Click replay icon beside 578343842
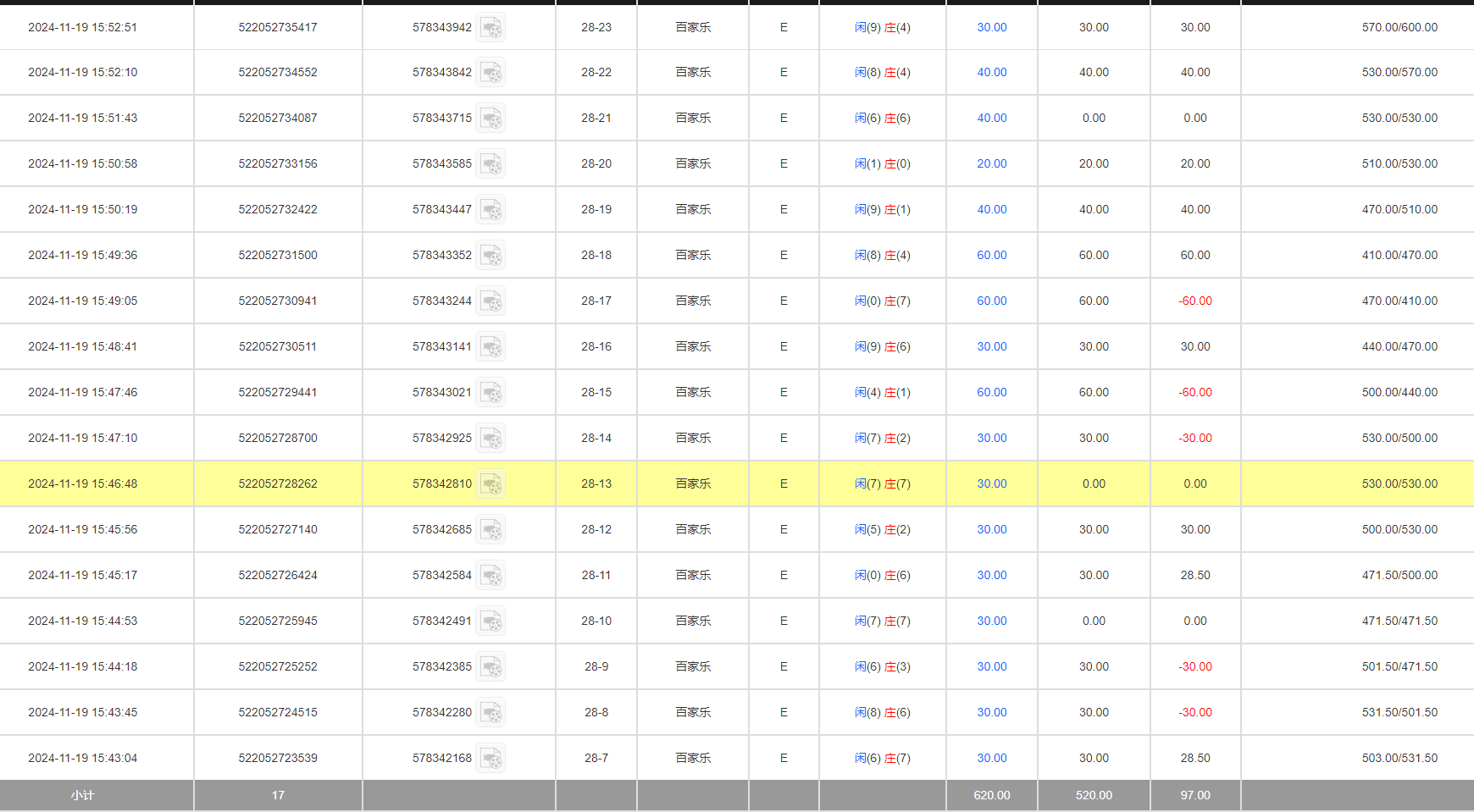This screenshot has width=1474, height=812. click(490, 73)
